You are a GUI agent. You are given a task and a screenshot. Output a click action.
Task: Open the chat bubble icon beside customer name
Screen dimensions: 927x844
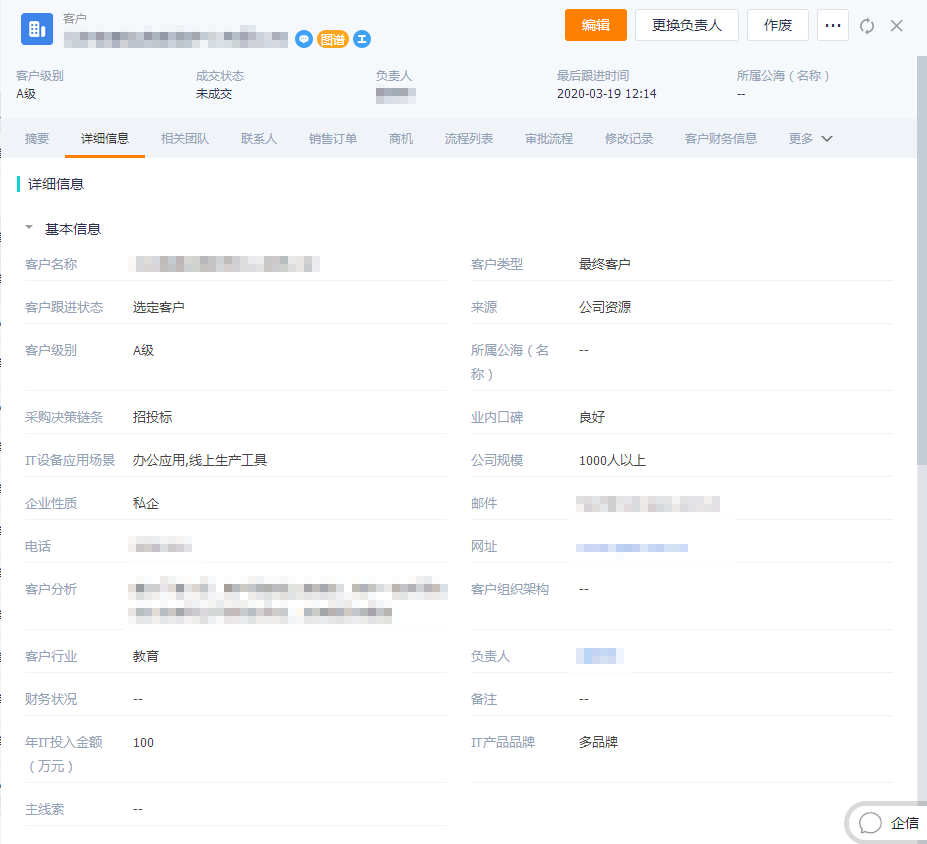click(x=304, y=39)
